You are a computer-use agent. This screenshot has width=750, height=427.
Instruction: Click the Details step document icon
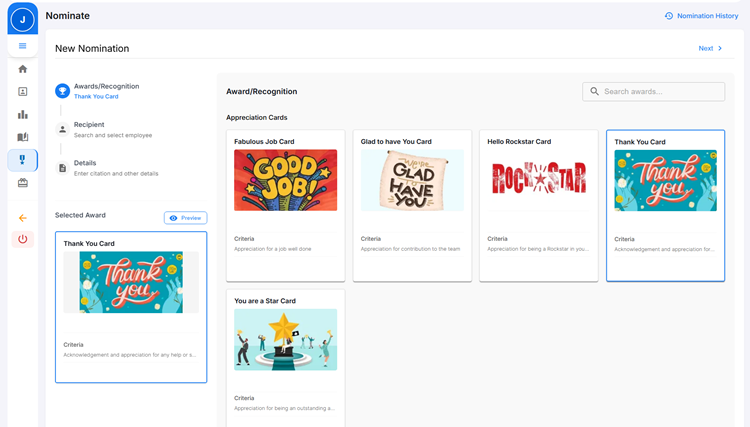point(62,168)
